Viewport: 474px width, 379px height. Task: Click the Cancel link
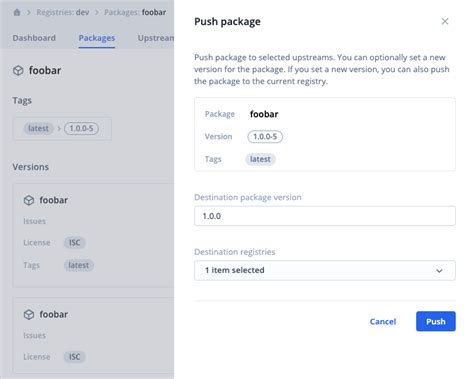click(383, 322)
